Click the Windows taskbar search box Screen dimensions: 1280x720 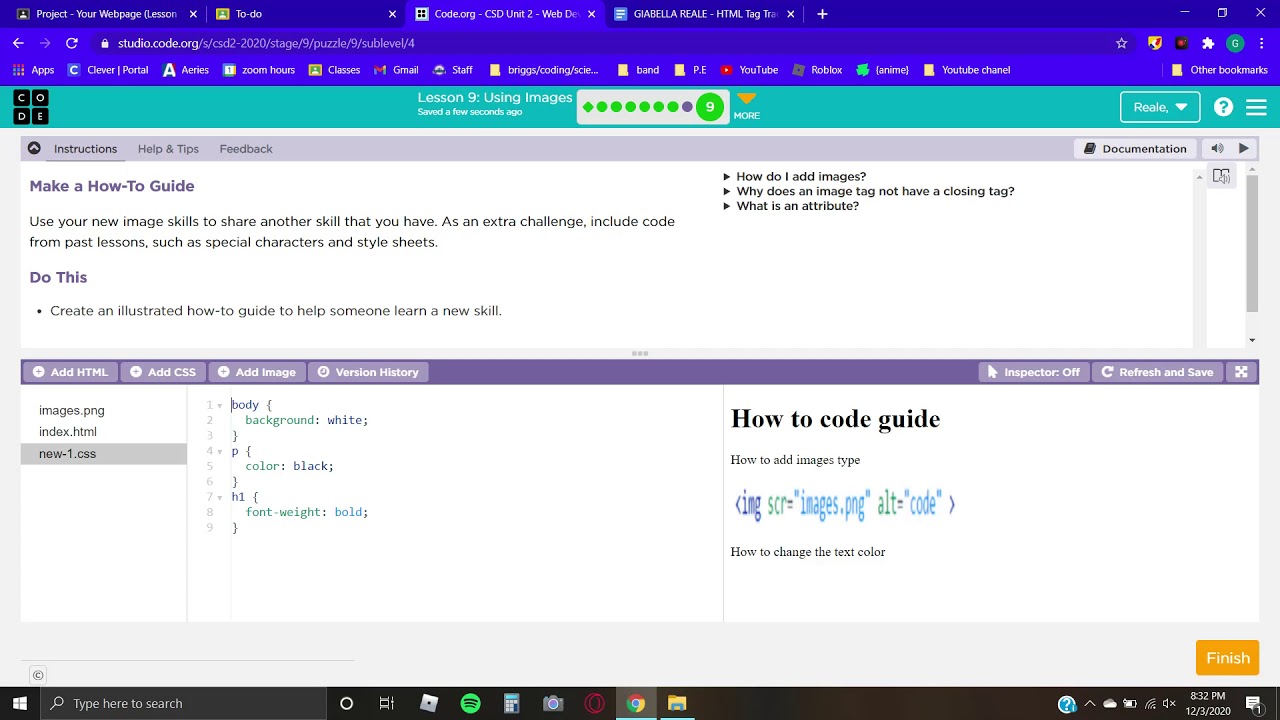pos(183,703)
